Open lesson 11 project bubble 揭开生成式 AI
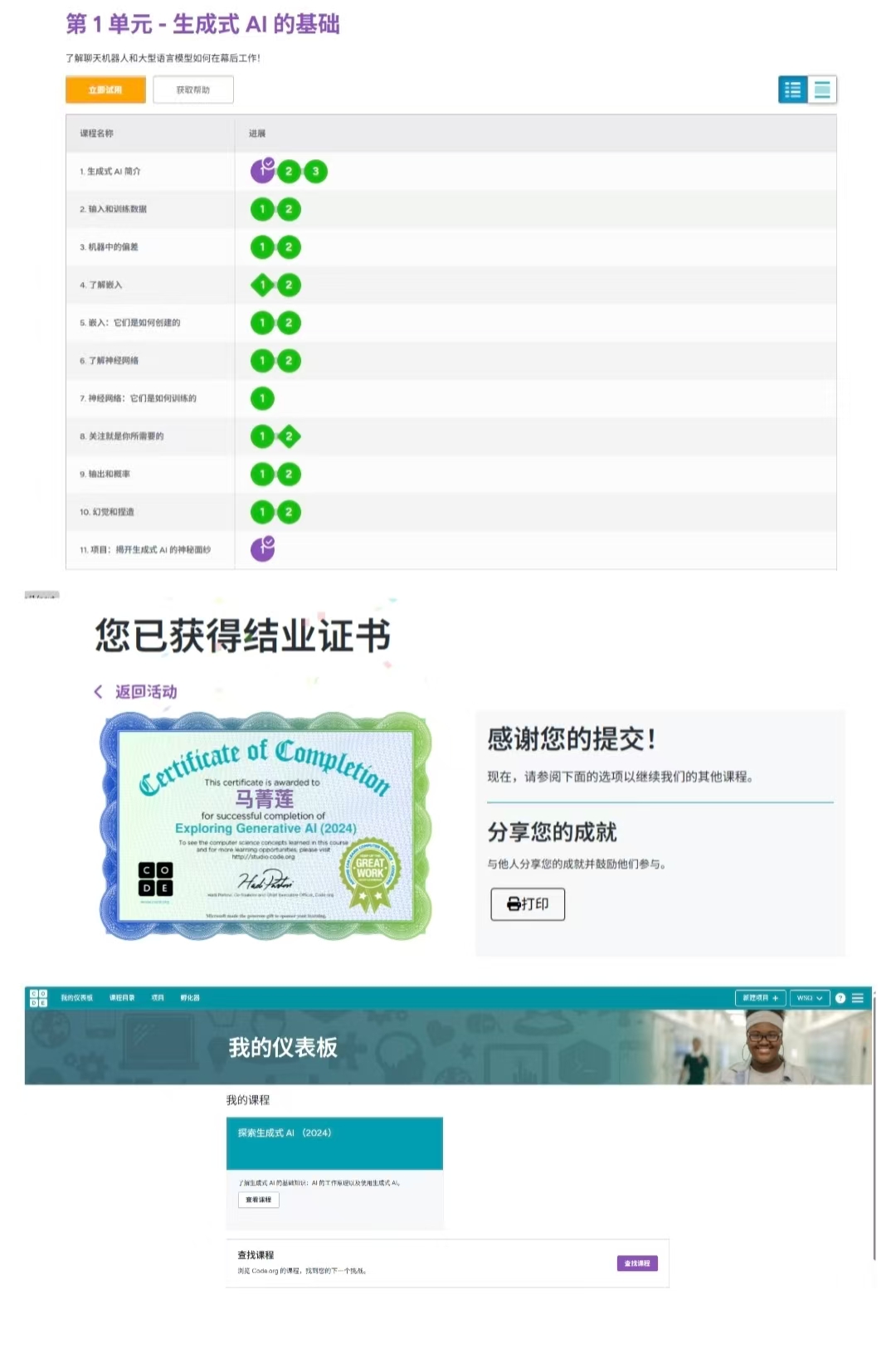The width and height of the screenshot is (896, 1359). tap(263, 548)
